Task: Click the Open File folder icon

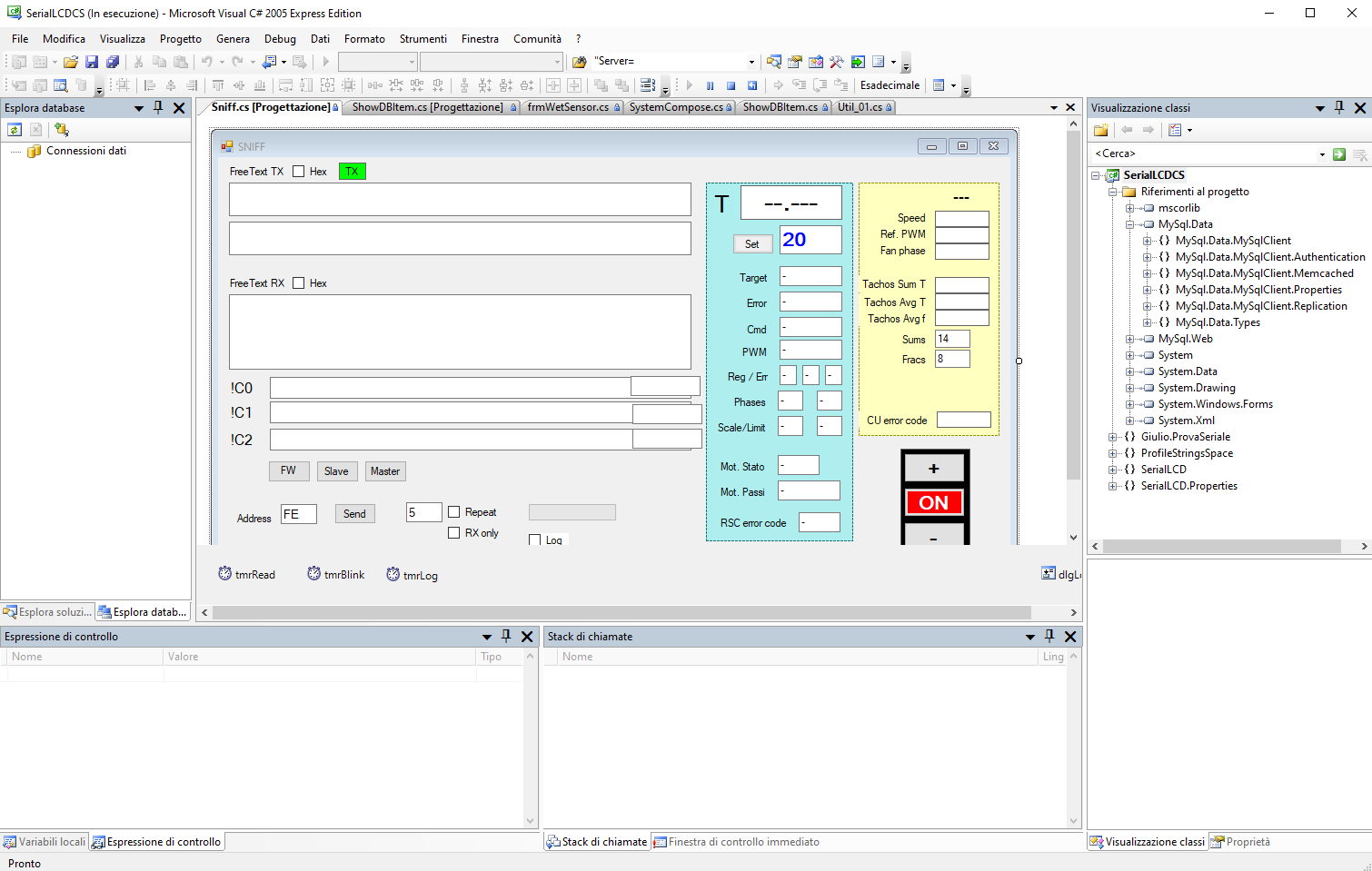Action: 70,62
